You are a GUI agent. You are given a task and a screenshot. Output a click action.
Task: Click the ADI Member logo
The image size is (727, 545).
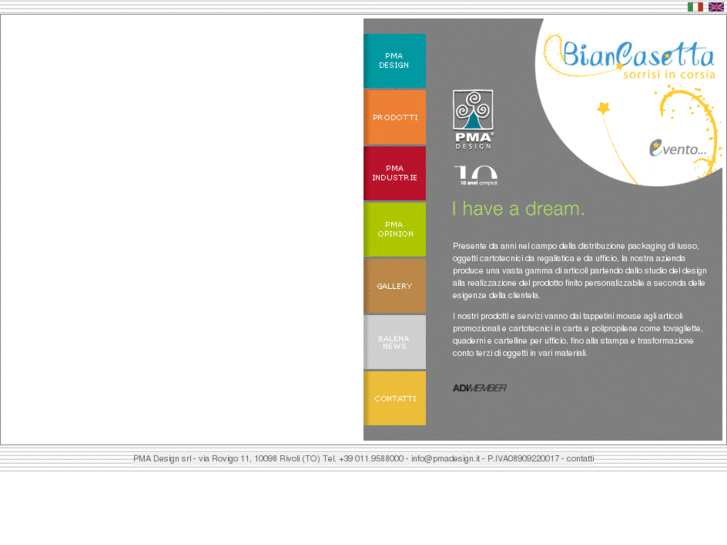pos(479,388)
